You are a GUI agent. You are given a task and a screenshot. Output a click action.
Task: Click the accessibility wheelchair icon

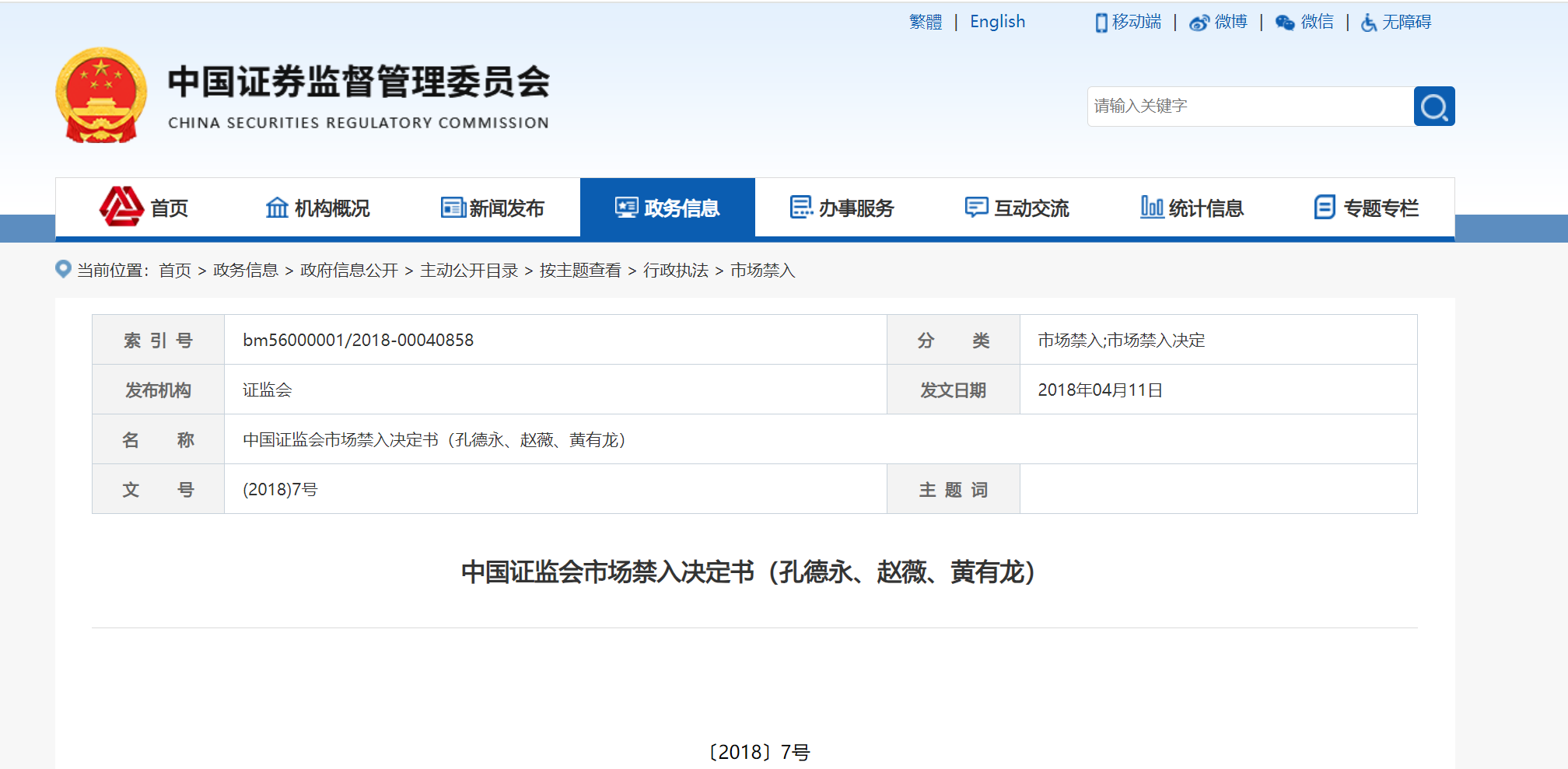[1369, 23]
